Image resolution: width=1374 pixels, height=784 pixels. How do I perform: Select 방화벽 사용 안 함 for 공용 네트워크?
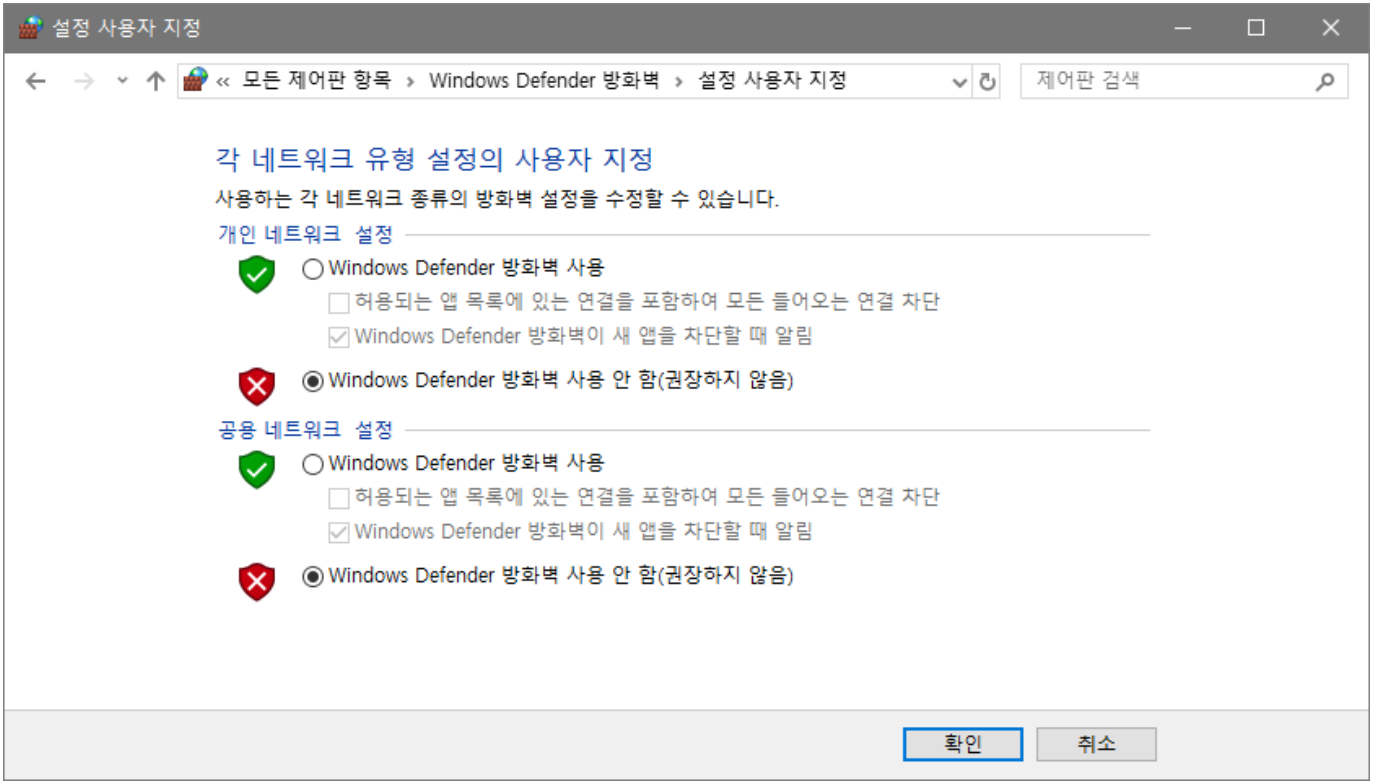[313, 576]
